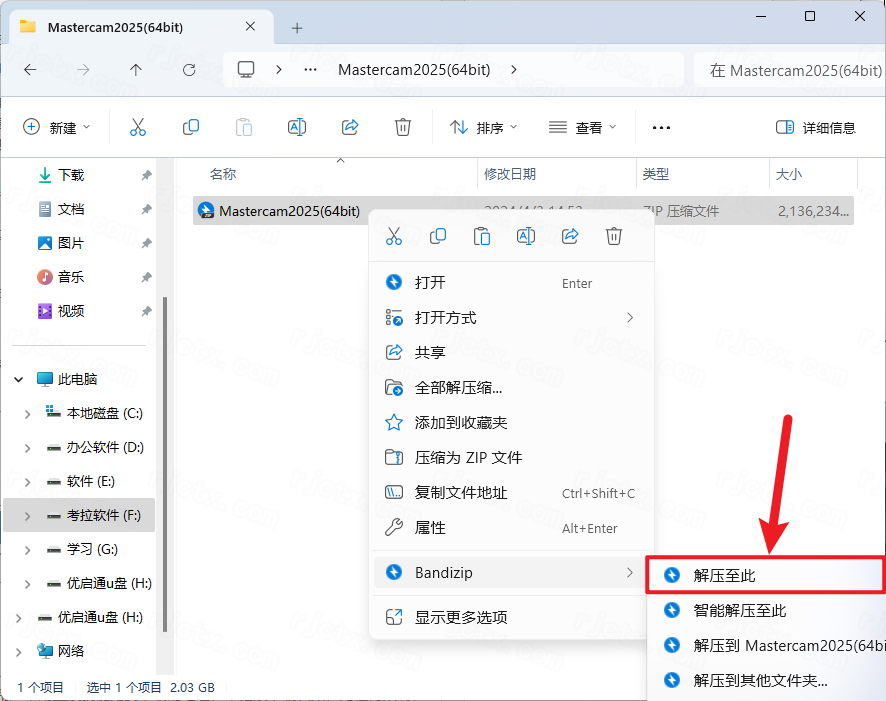This screenshot has height=701, width=886.
Task: Go up one folder level with the up arrow
Action: click(136, 69)
